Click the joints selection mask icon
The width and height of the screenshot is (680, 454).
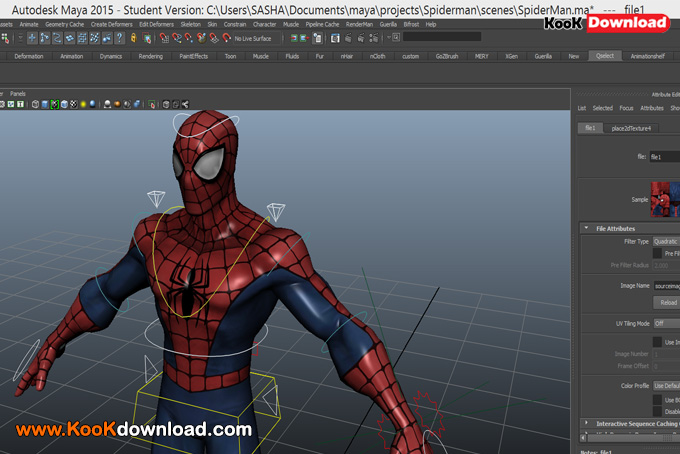[45, 39]
